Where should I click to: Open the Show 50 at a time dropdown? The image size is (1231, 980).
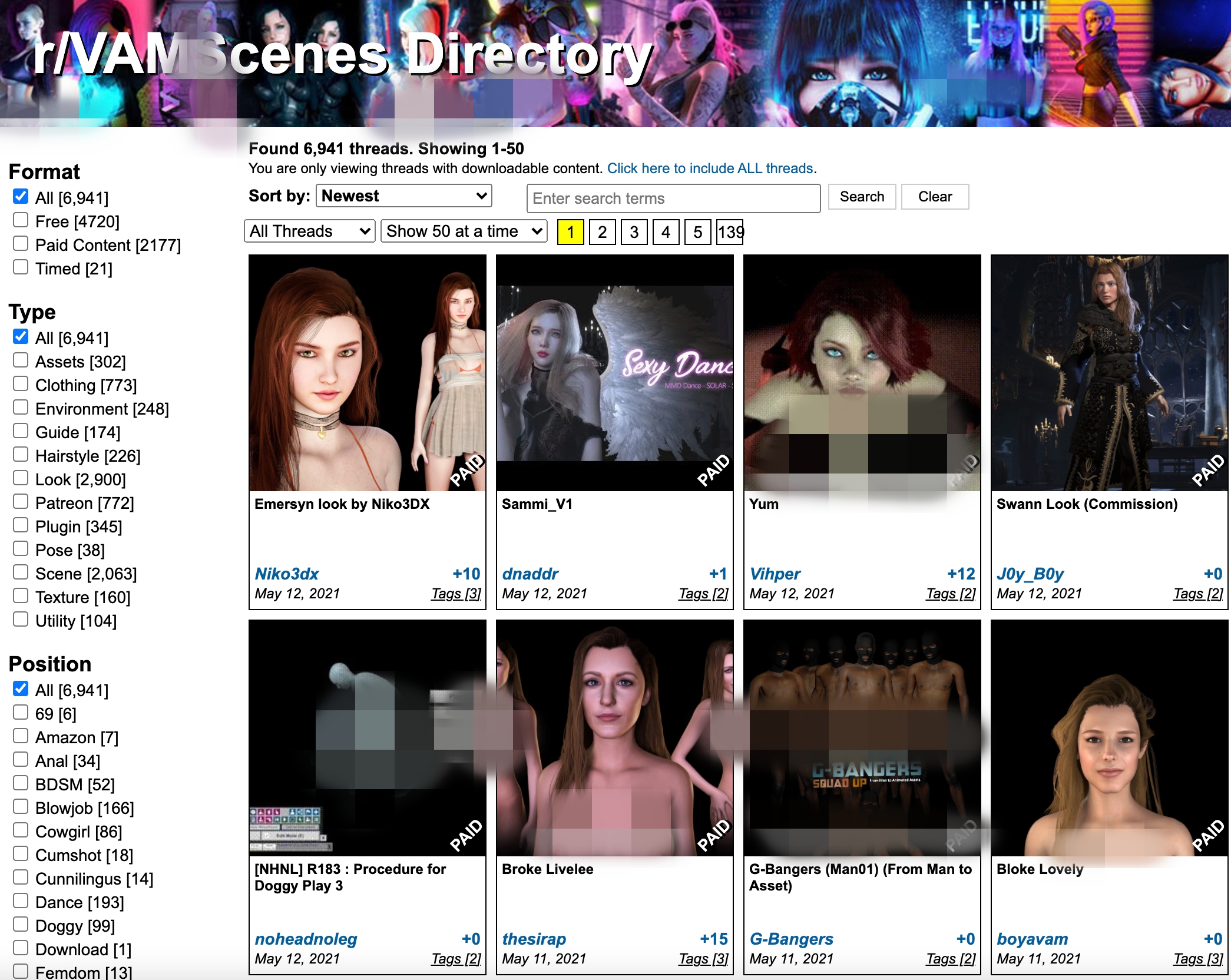(464, 231)
